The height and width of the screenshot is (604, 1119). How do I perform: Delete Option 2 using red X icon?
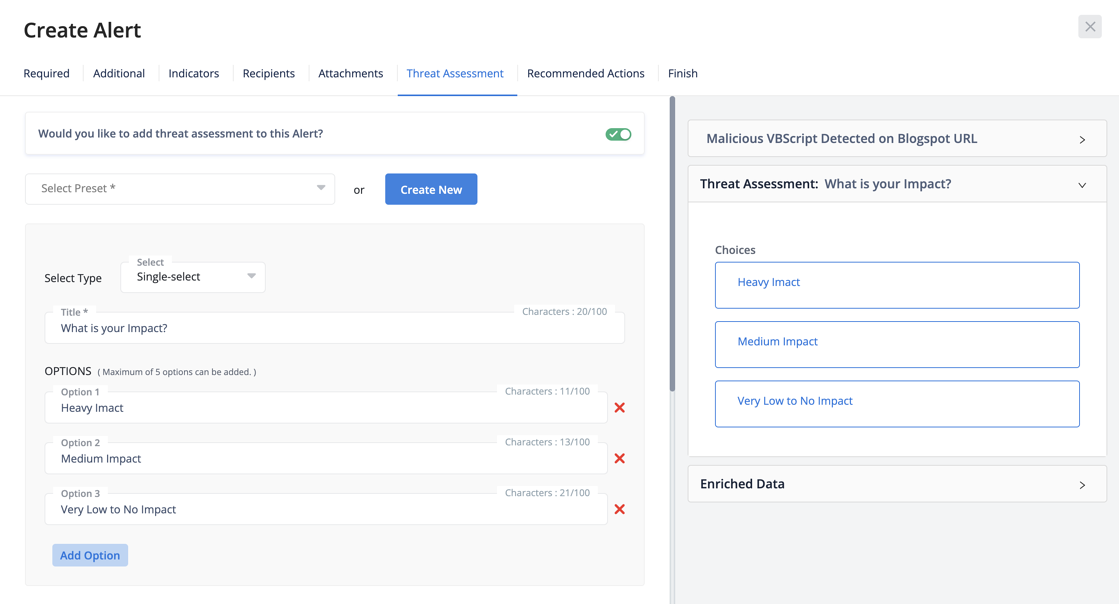pos(619,459)
